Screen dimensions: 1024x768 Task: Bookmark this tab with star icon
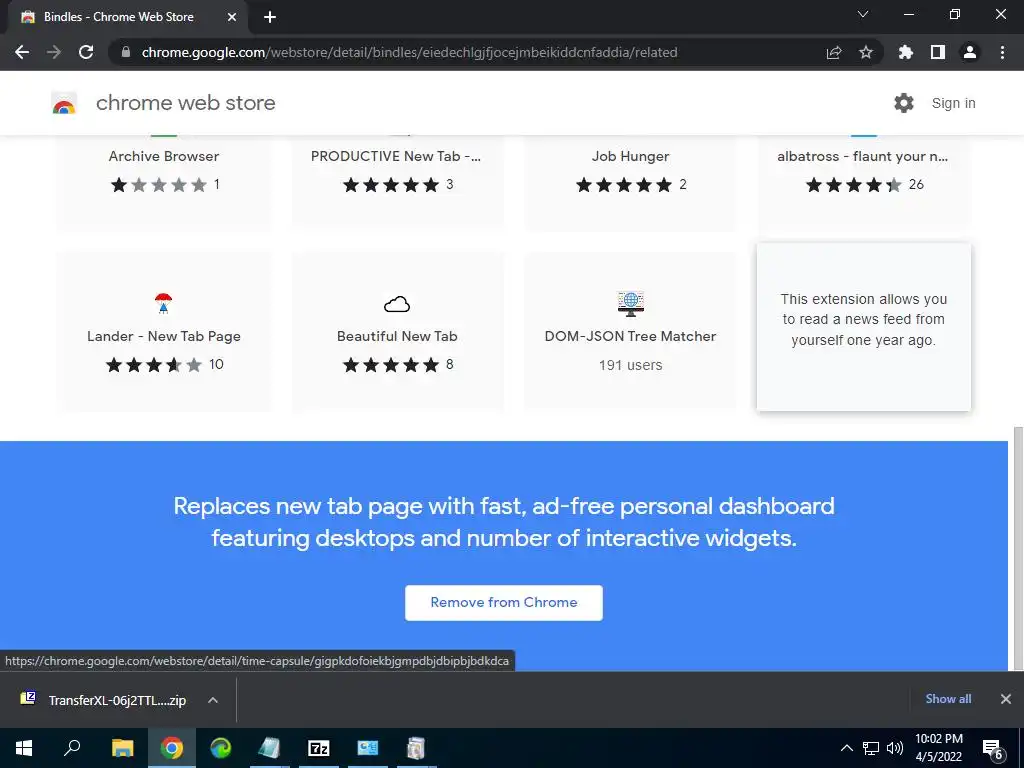(866, 52)
